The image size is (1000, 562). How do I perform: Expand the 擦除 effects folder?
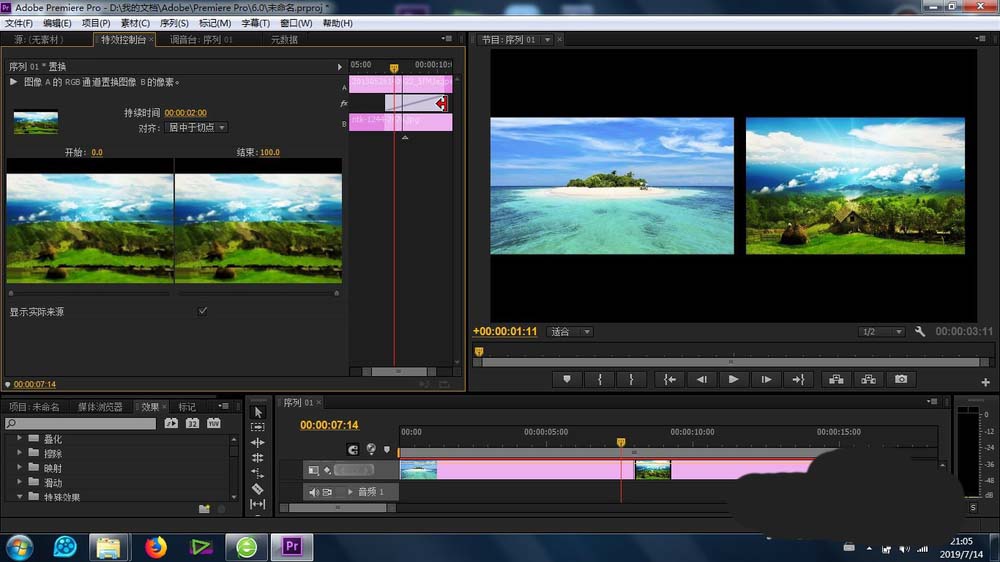click(x=19, y=453)
